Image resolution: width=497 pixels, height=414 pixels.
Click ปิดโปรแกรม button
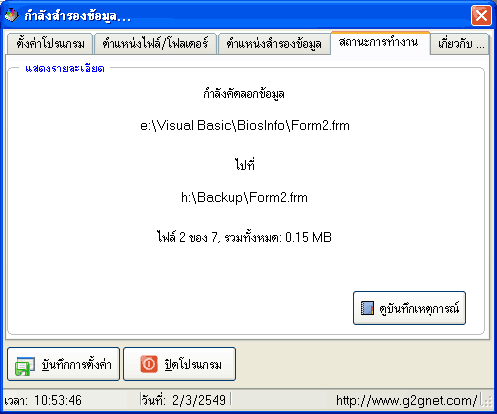click(x=179, y=364)
